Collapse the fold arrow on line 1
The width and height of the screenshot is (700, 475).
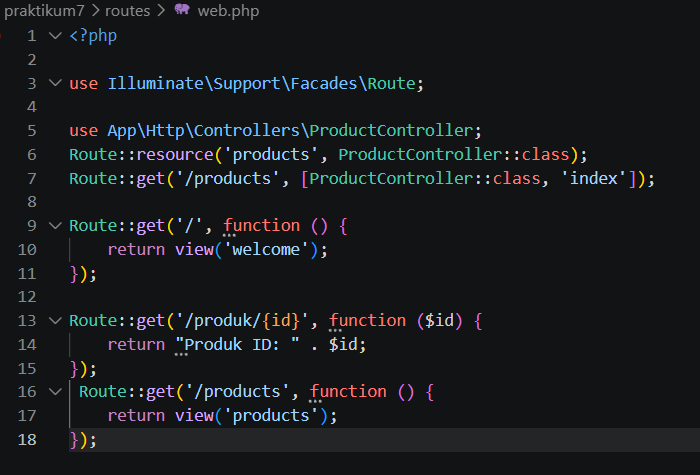pos(55,35)
